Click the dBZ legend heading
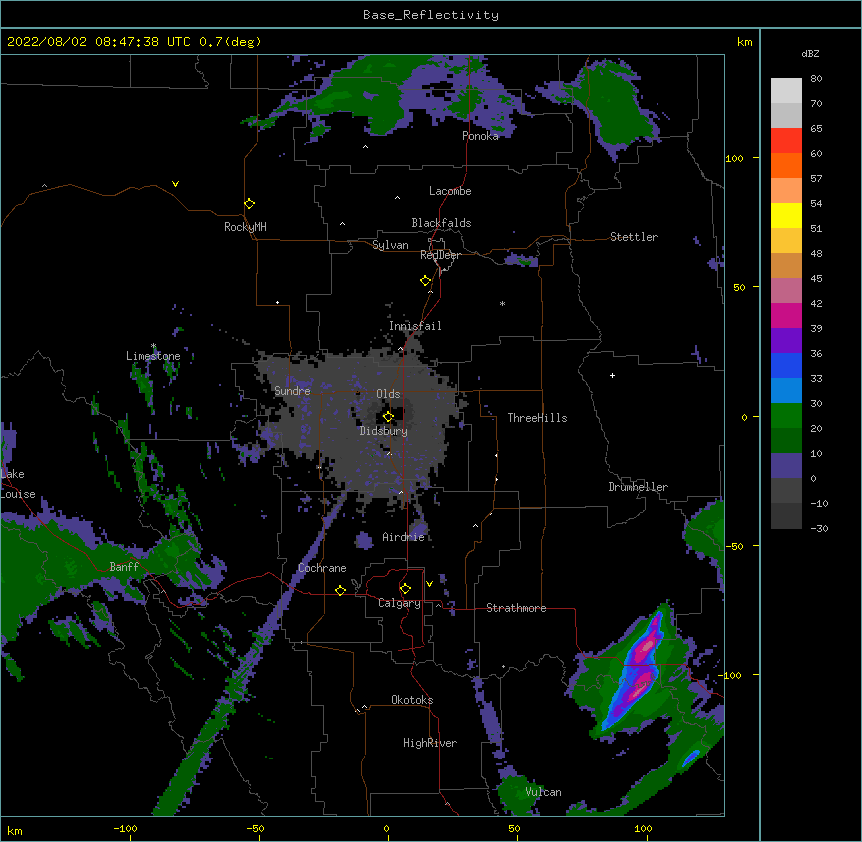The image size is (862, 842). tap(810, 54)
